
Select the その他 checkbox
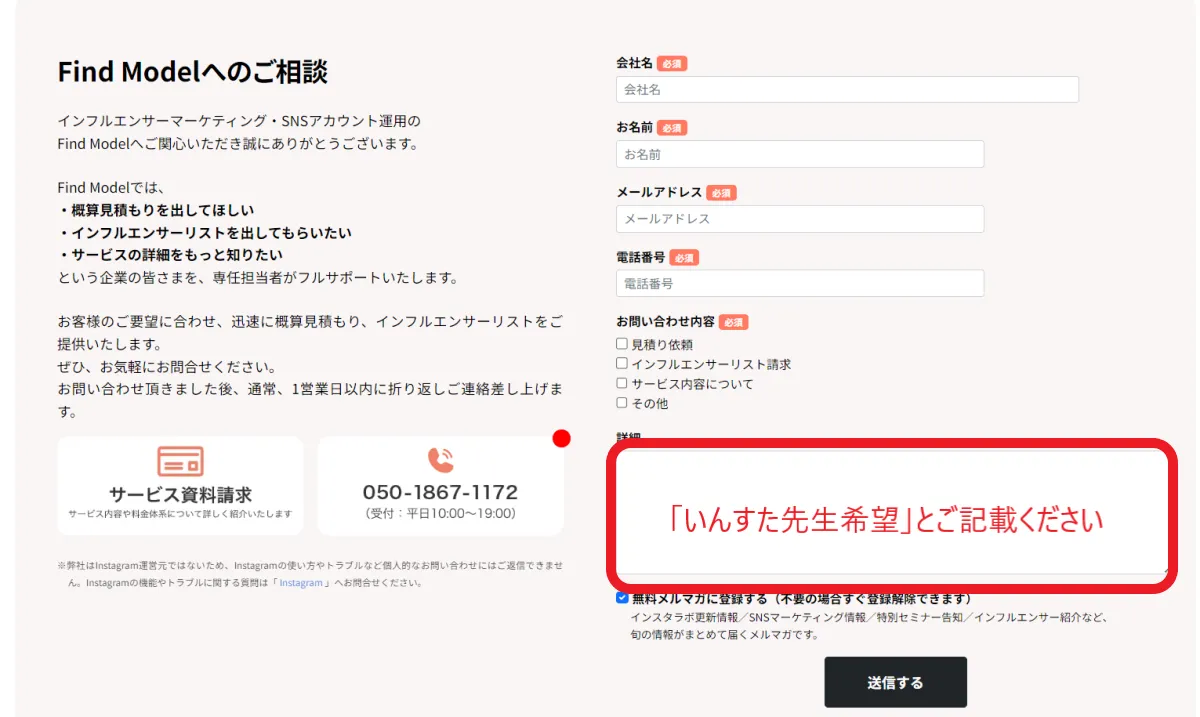click(x=622, y=402)
